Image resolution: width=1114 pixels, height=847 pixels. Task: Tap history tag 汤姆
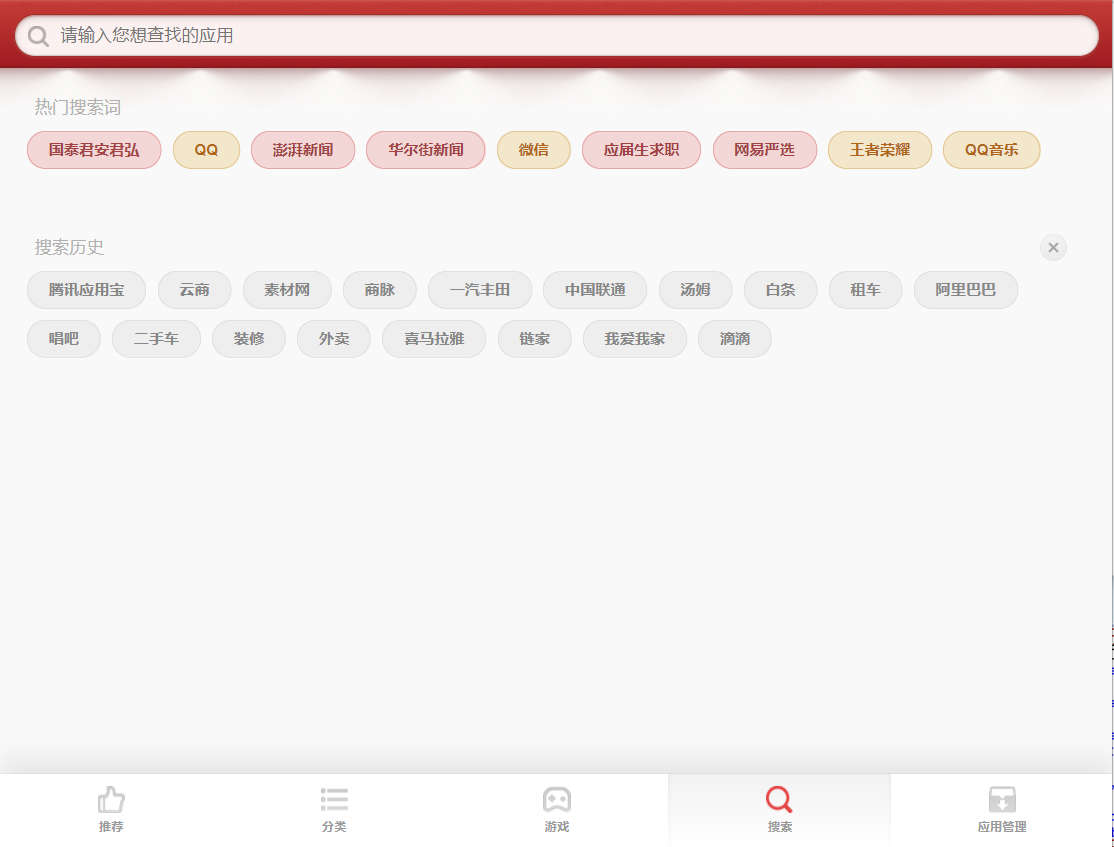click(x=696, y=290)
